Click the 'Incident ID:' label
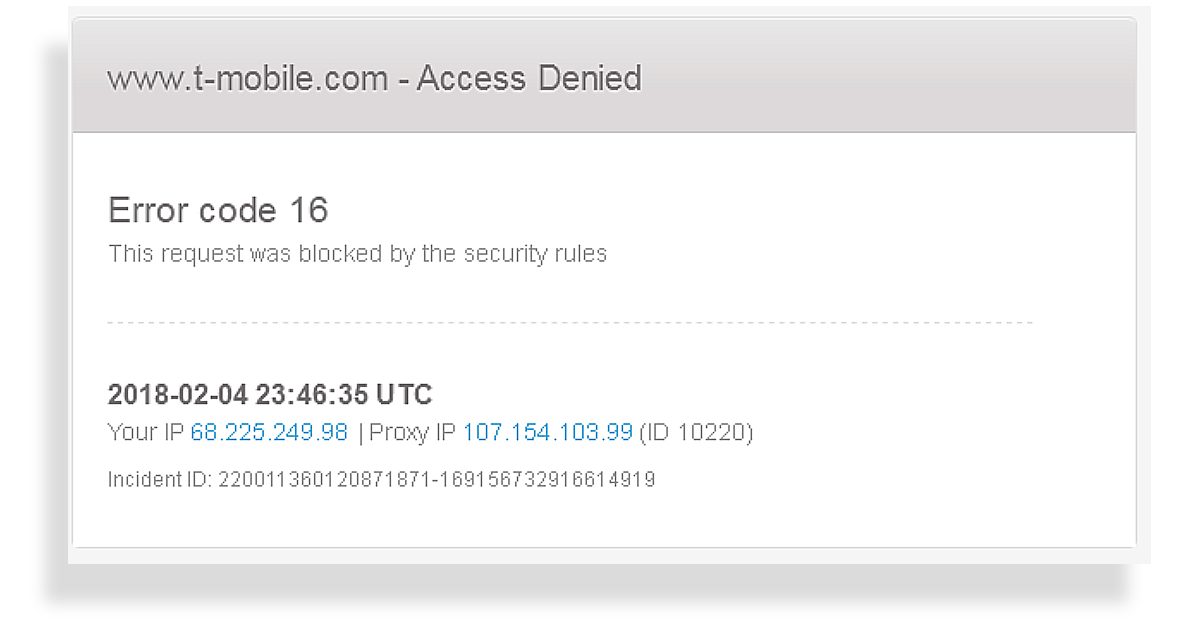1200x627 pixels. tap(159, 480)
